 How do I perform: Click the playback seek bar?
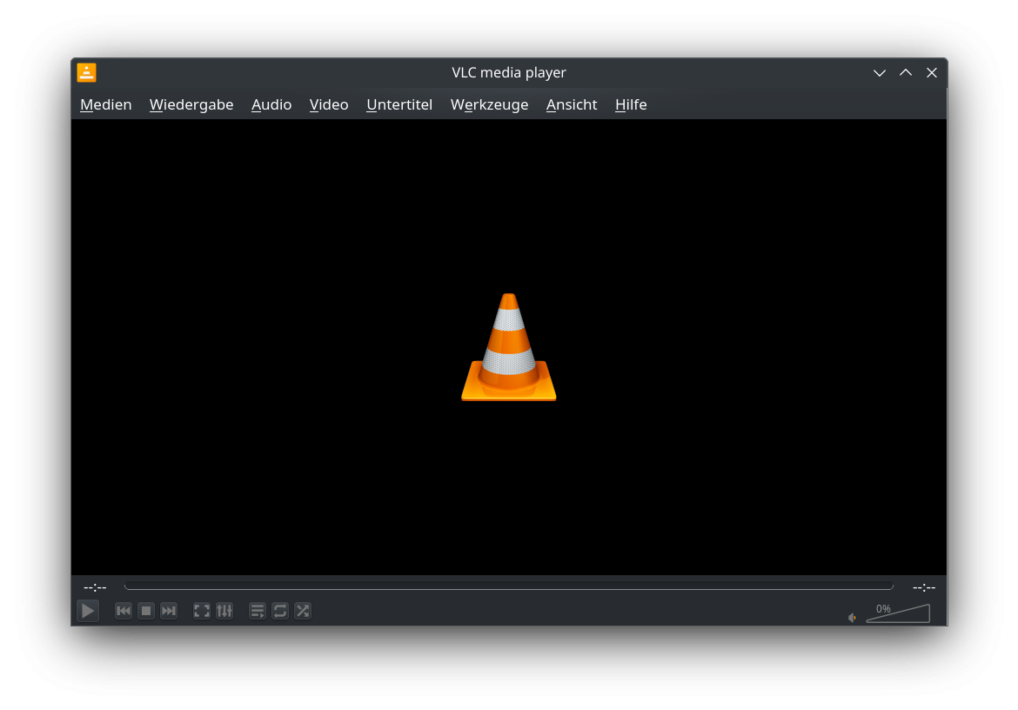pos(508,587)
